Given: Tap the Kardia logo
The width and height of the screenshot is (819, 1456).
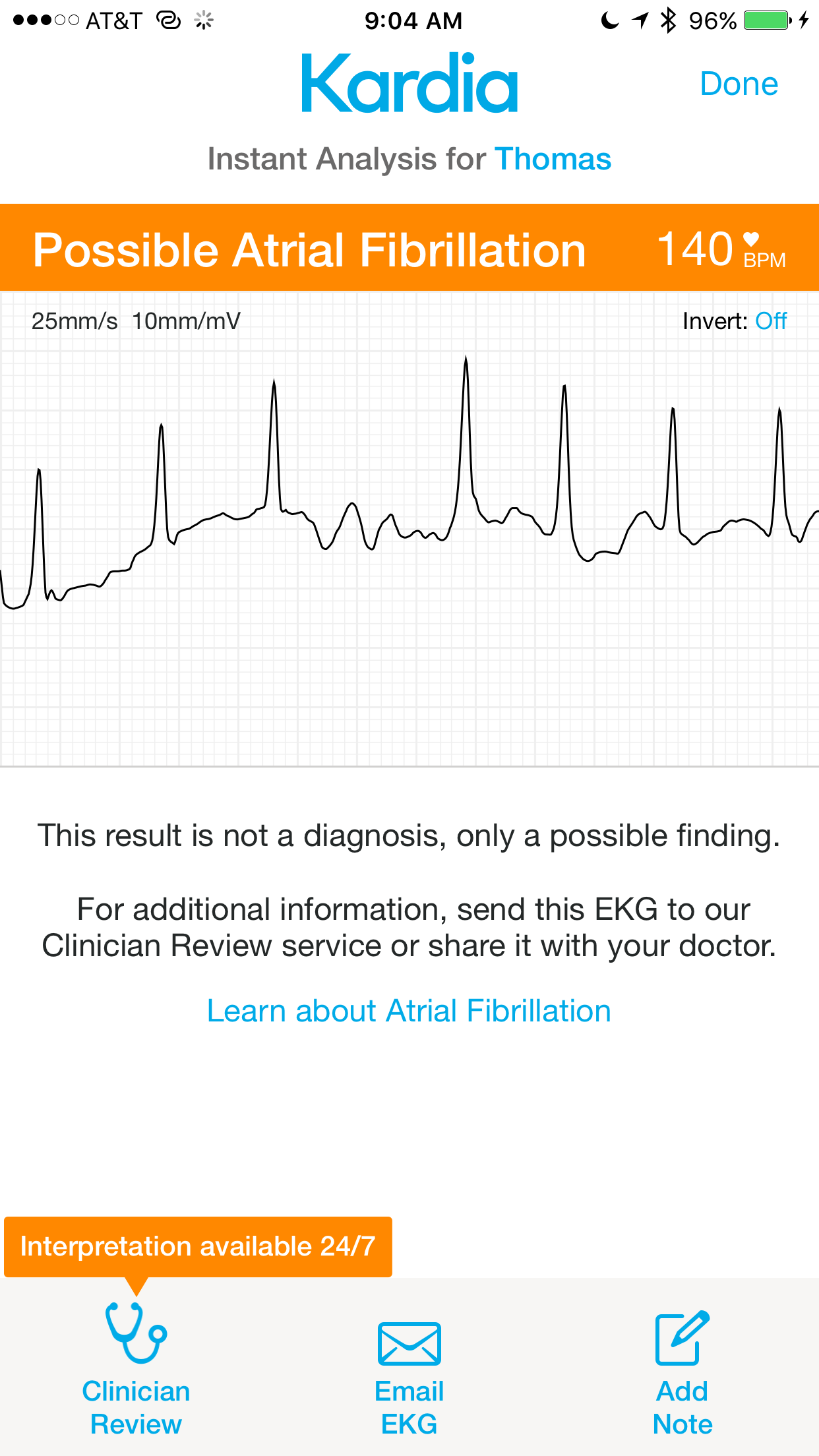Looking at the screenshot, I should (x=409, y=83).
